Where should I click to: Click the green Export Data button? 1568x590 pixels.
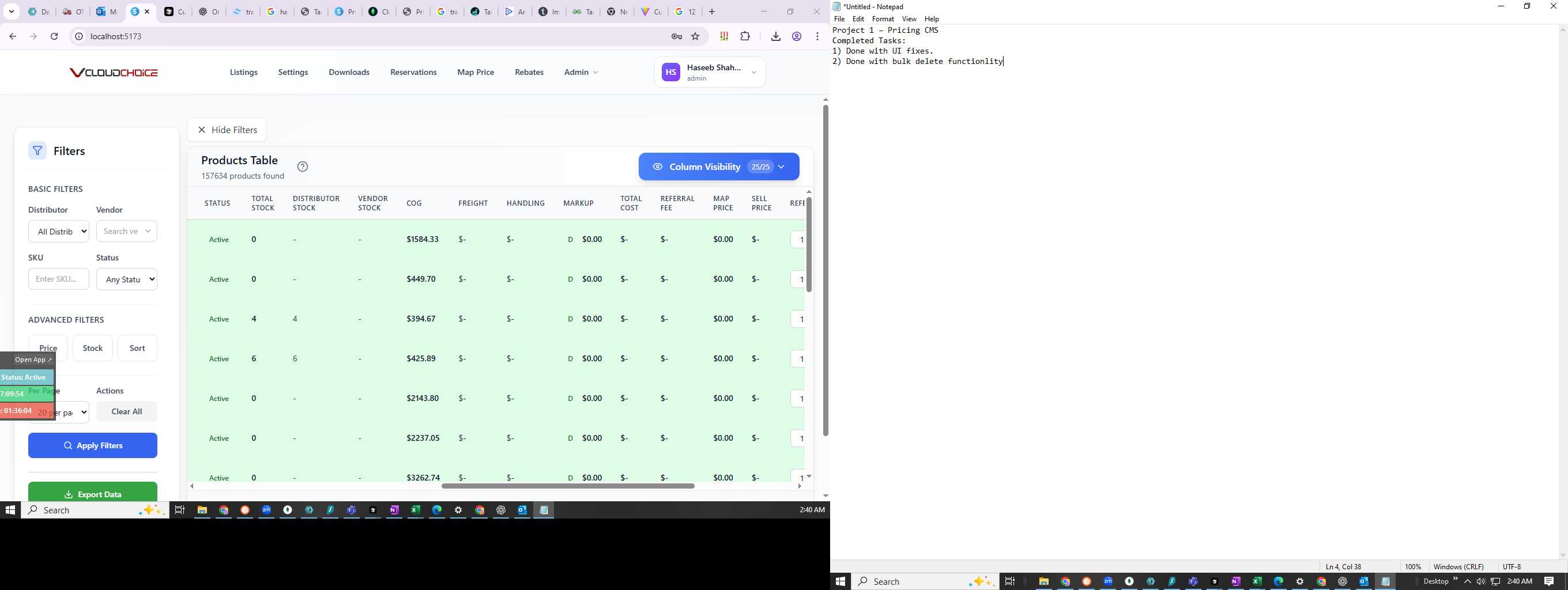[x=92, y=493]
